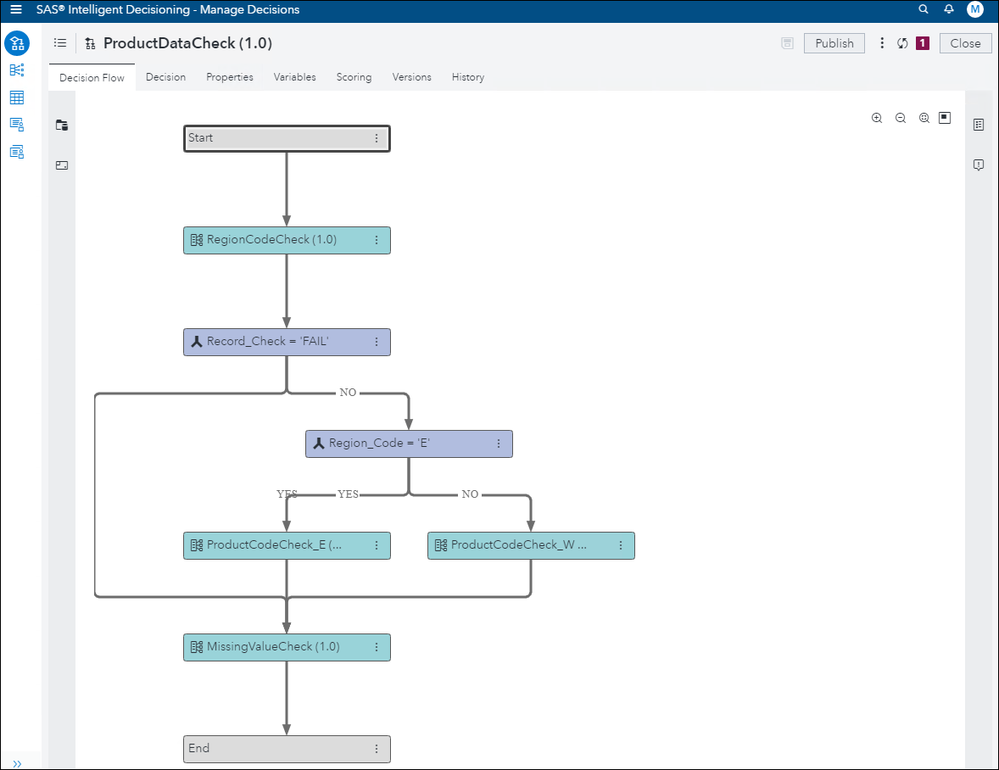Click the decision icon next to ProductDataCheck

[x=90, y=43]
